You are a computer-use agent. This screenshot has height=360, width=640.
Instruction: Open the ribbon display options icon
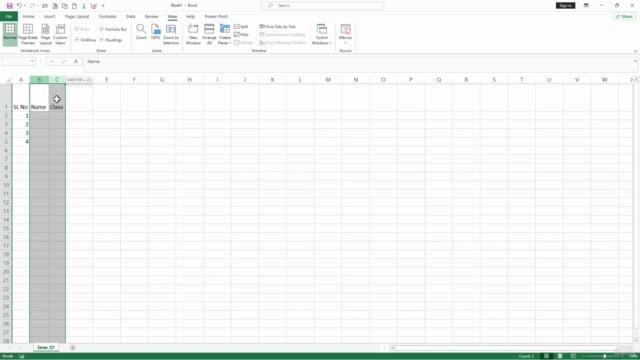[x=586, y=5]
